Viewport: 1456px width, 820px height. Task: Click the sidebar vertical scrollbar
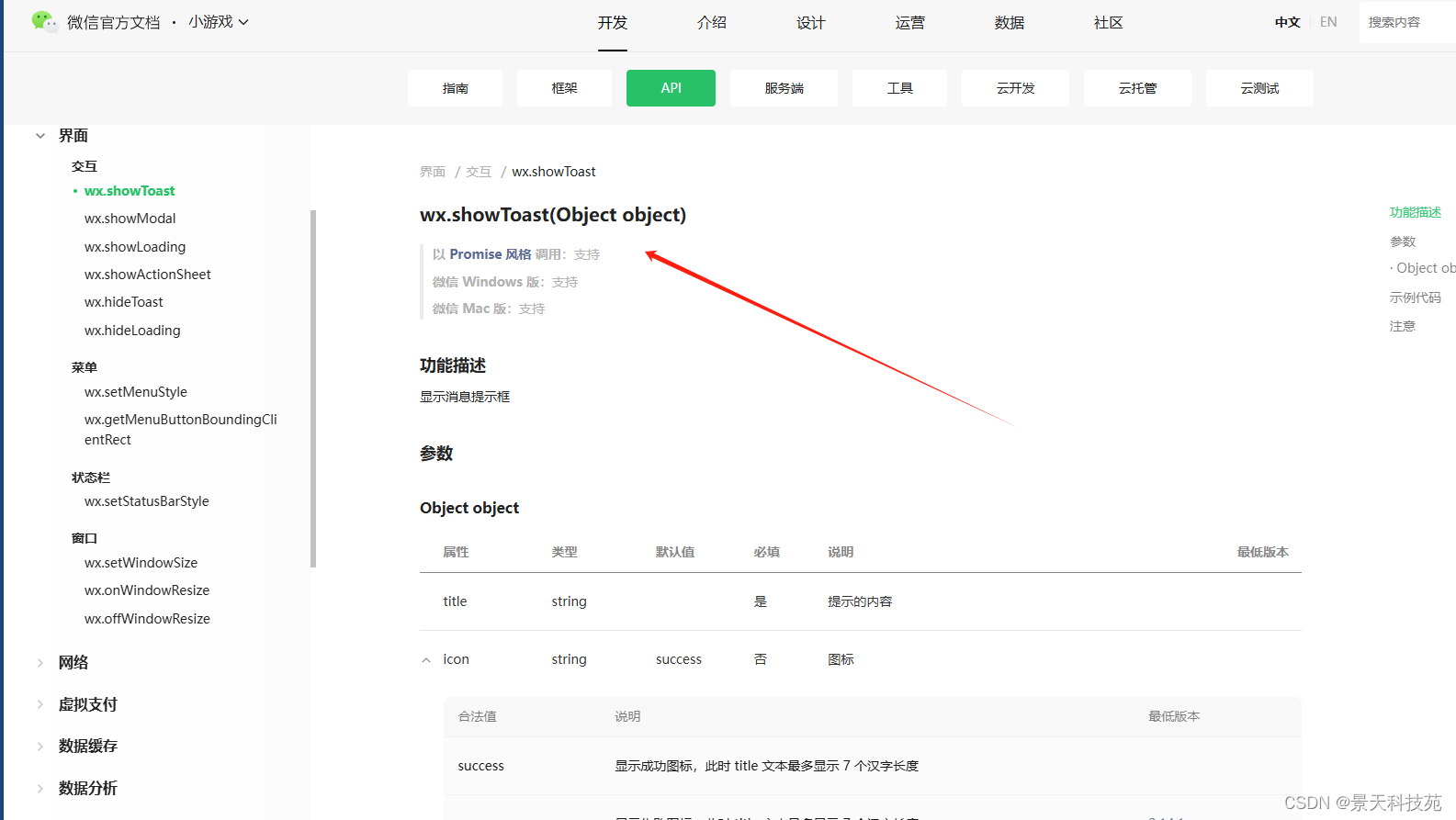(313, 389)
